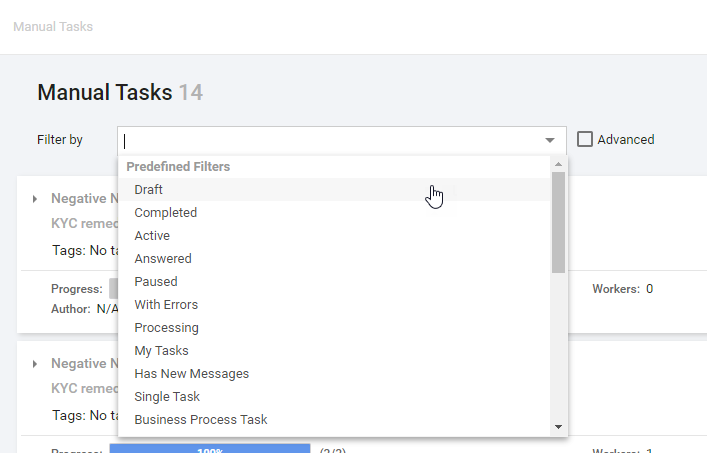
Task: Select the My Tasks filter
Action: click(x=334, y=351)
